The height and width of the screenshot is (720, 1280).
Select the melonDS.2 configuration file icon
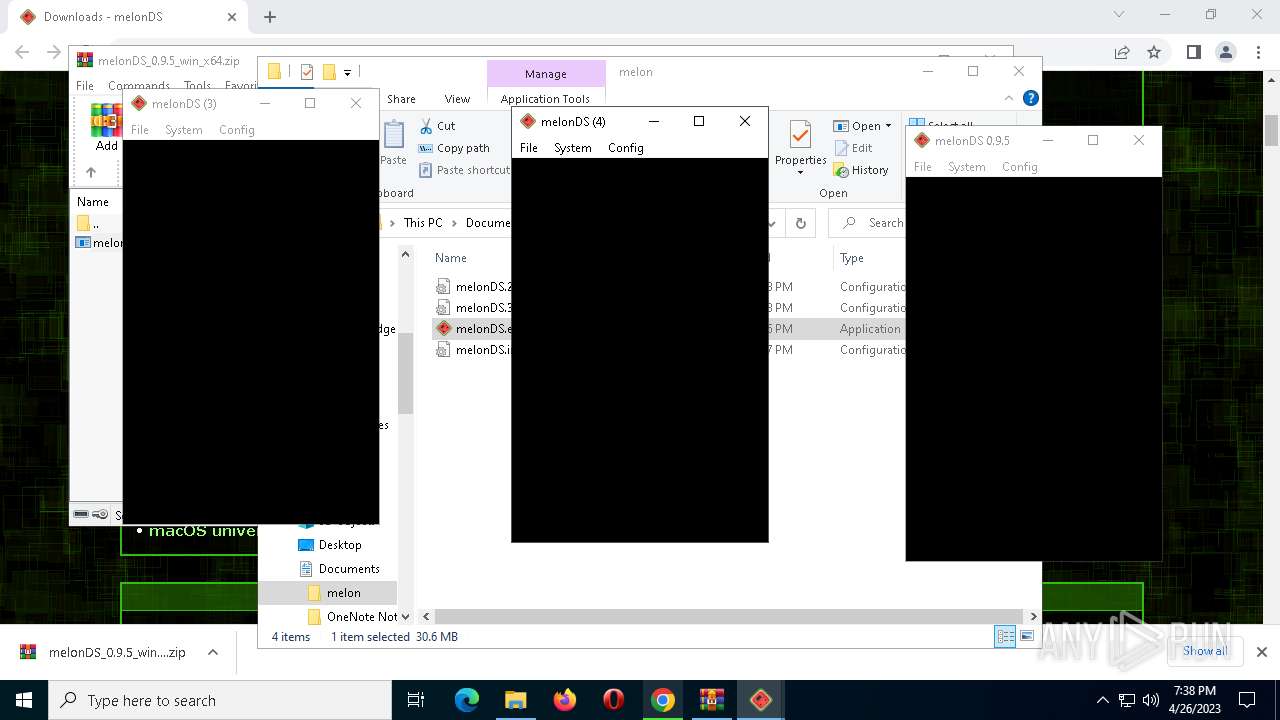click(444, 287)
